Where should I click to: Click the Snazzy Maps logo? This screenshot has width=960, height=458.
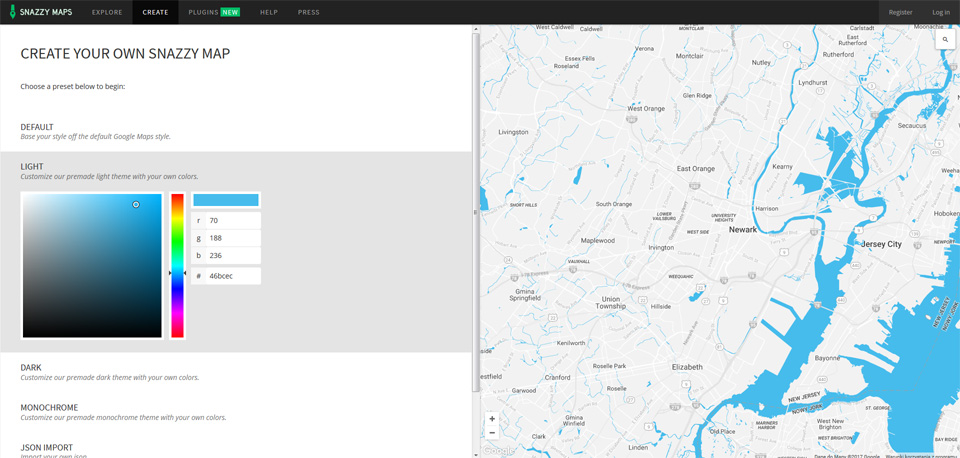pos(40,12)
